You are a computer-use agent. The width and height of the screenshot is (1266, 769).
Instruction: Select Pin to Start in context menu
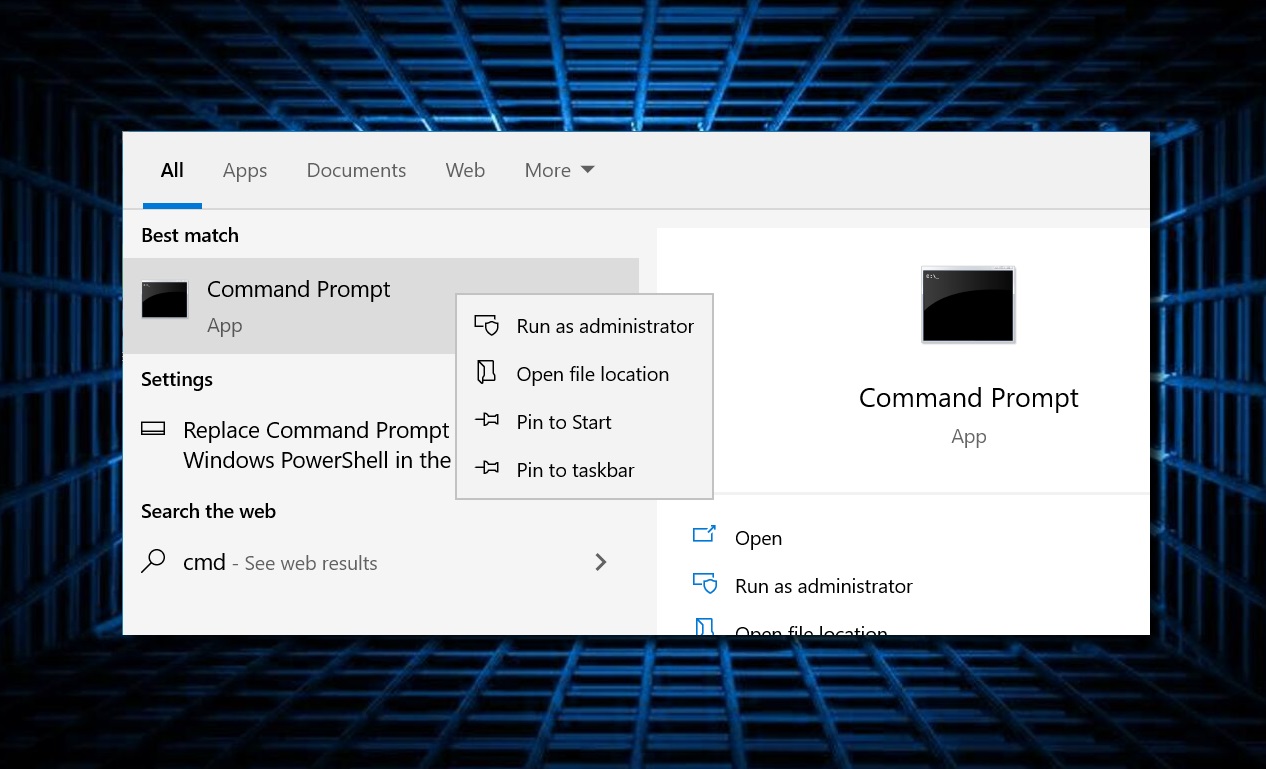[584, 422]
